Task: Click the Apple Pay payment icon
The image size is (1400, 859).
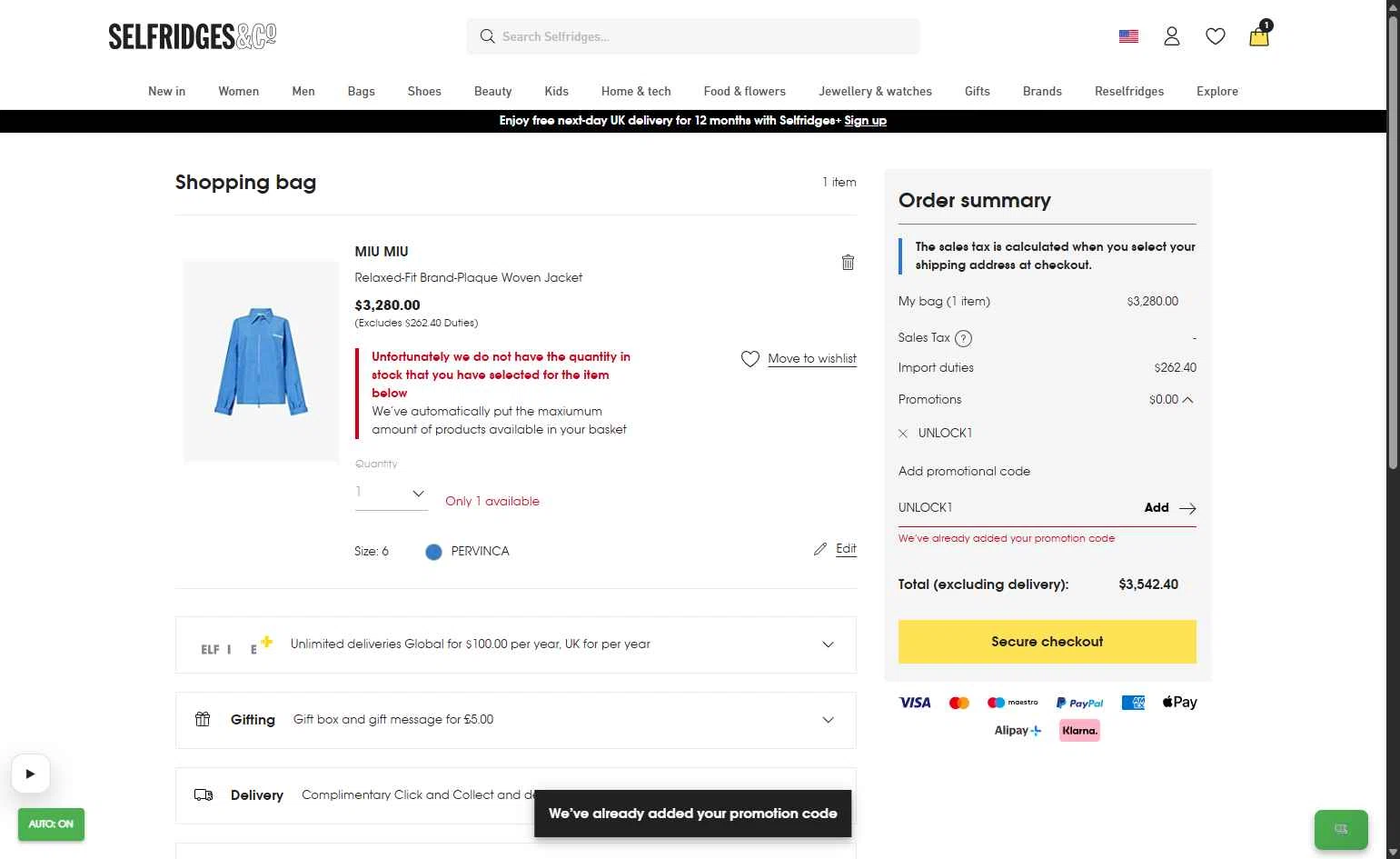Action: point(1179,702)
